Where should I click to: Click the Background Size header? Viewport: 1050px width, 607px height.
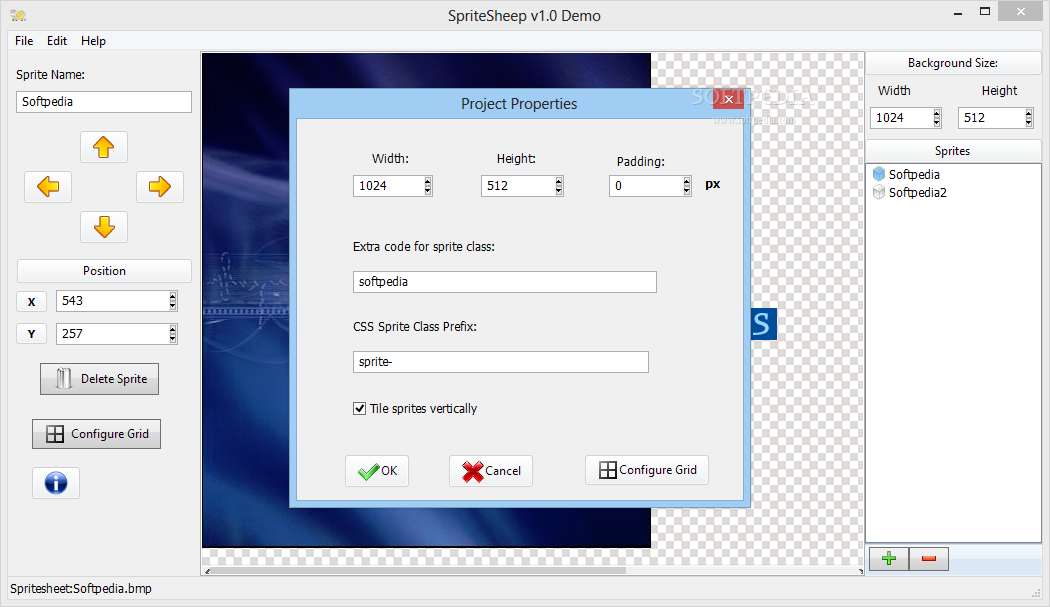[x=953, y=63]
